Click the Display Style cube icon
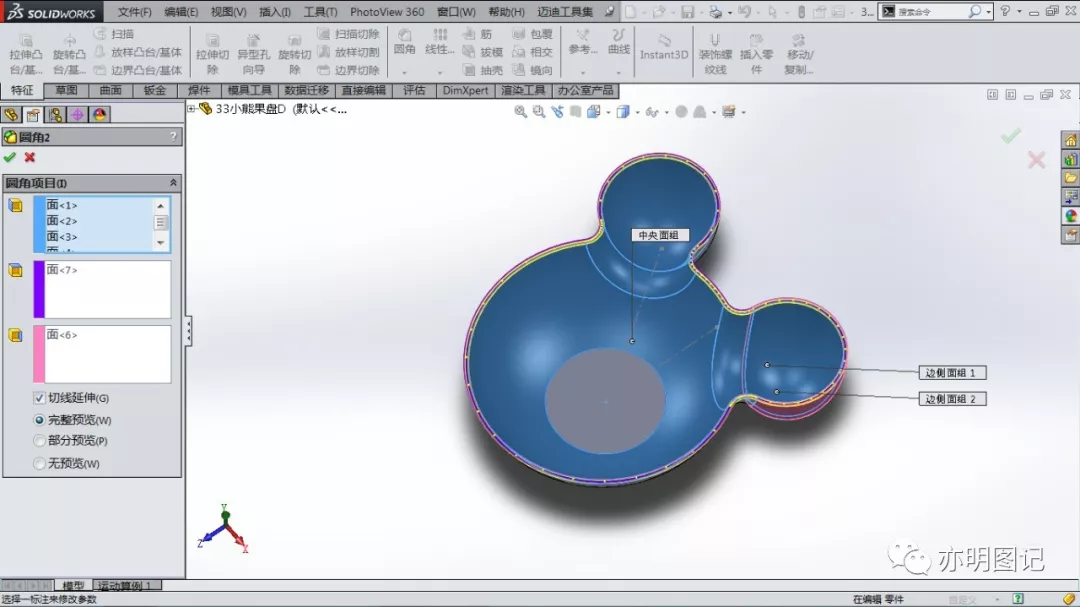 [623, 112]
